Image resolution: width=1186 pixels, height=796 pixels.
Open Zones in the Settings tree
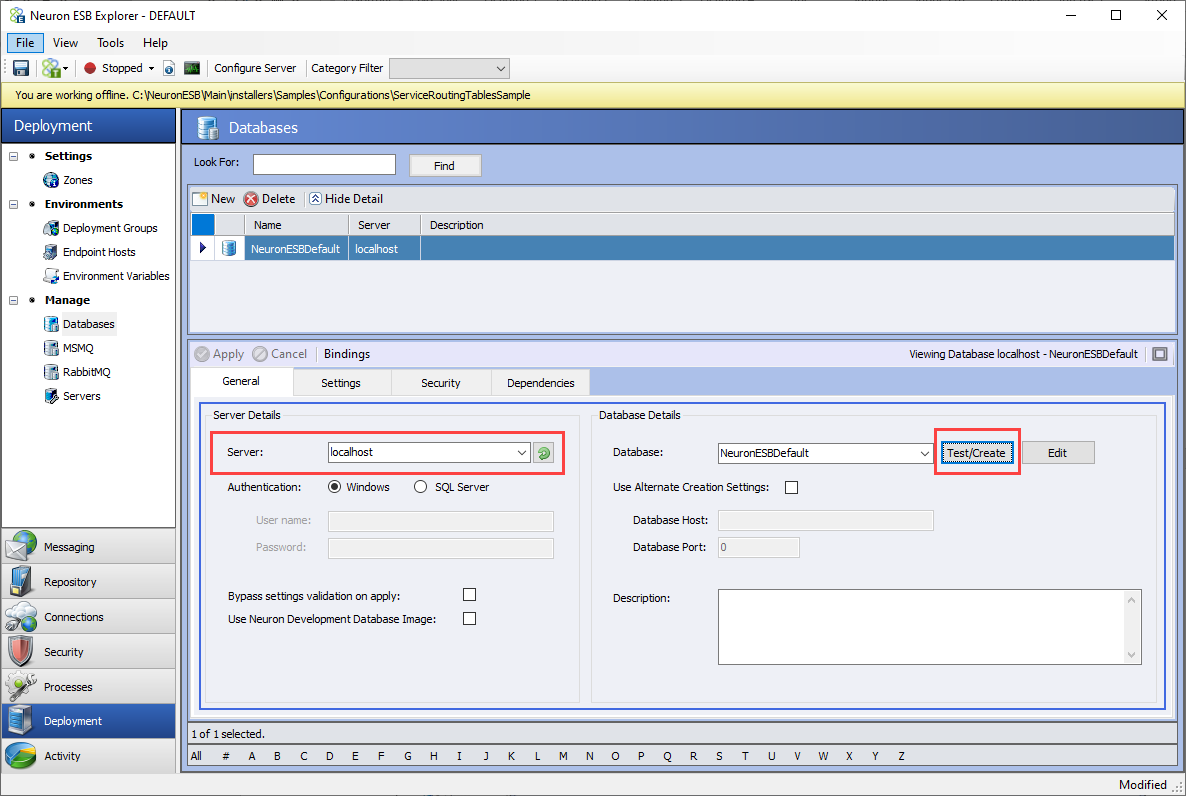pos(77,180)
